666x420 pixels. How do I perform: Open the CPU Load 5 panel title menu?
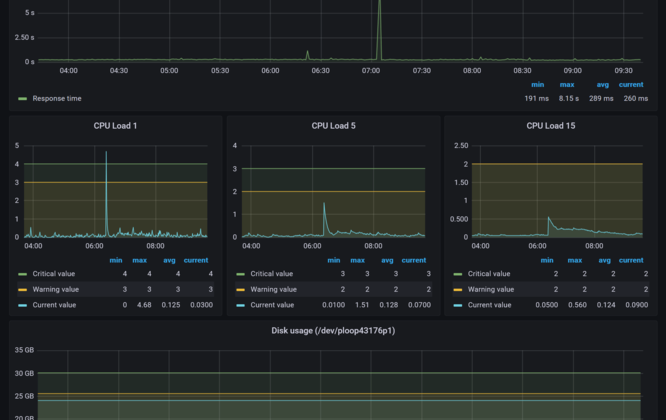332,126
